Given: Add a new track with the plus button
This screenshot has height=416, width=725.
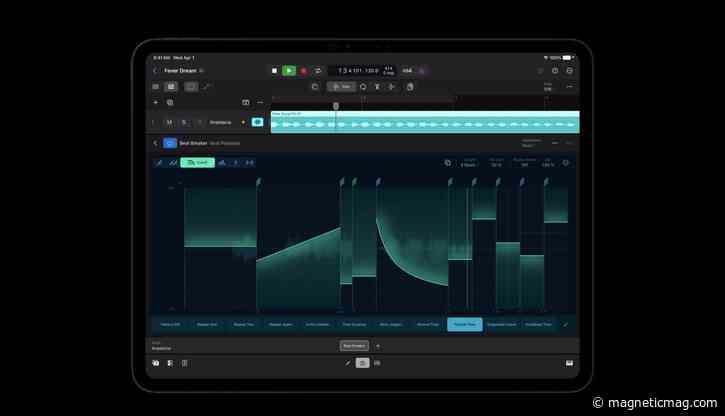Looking at the screenshot, I should point(156,102).
